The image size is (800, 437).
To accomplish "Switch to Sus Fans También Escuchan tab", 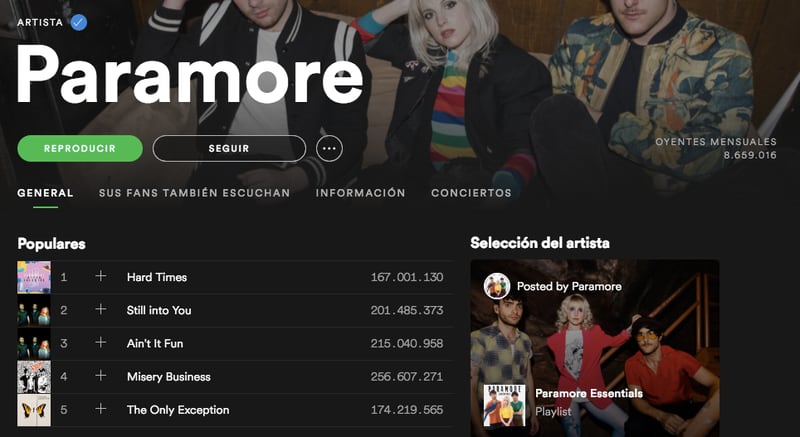I will [194, 193].
